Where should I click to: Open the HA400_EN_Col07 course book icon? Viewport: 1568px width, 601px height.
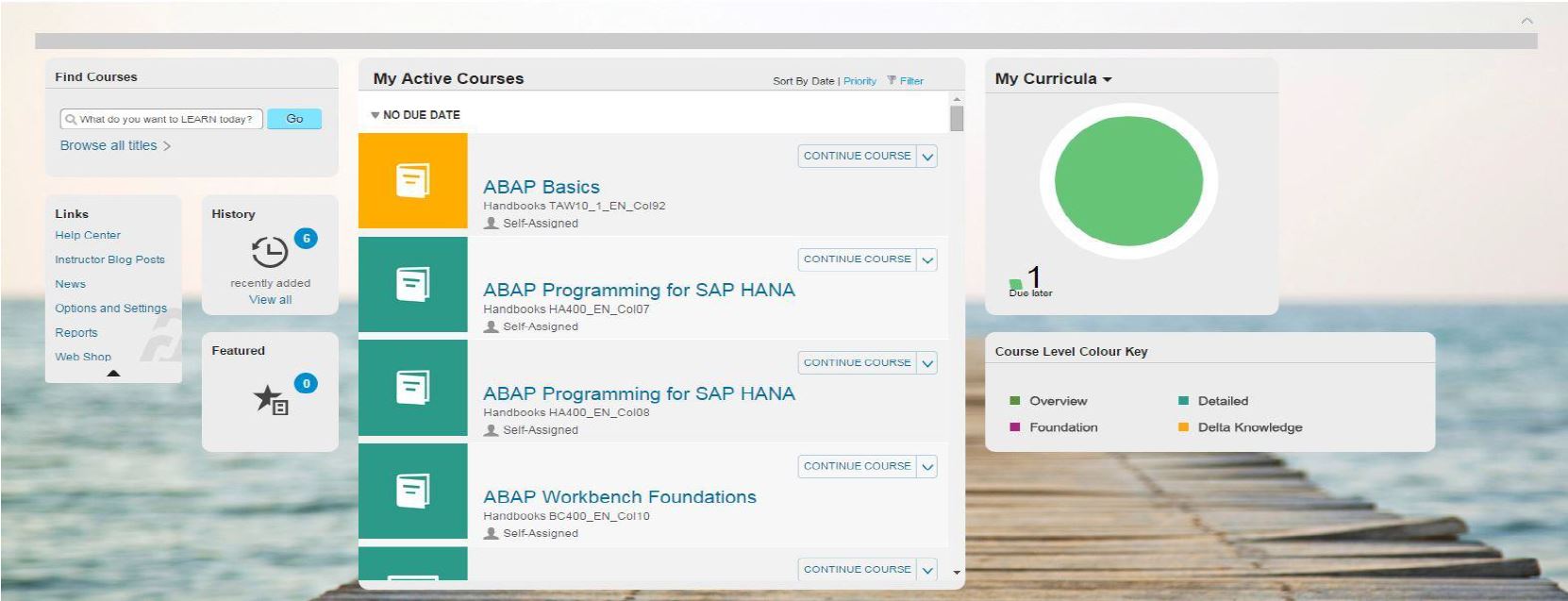[x=412, y=284]
